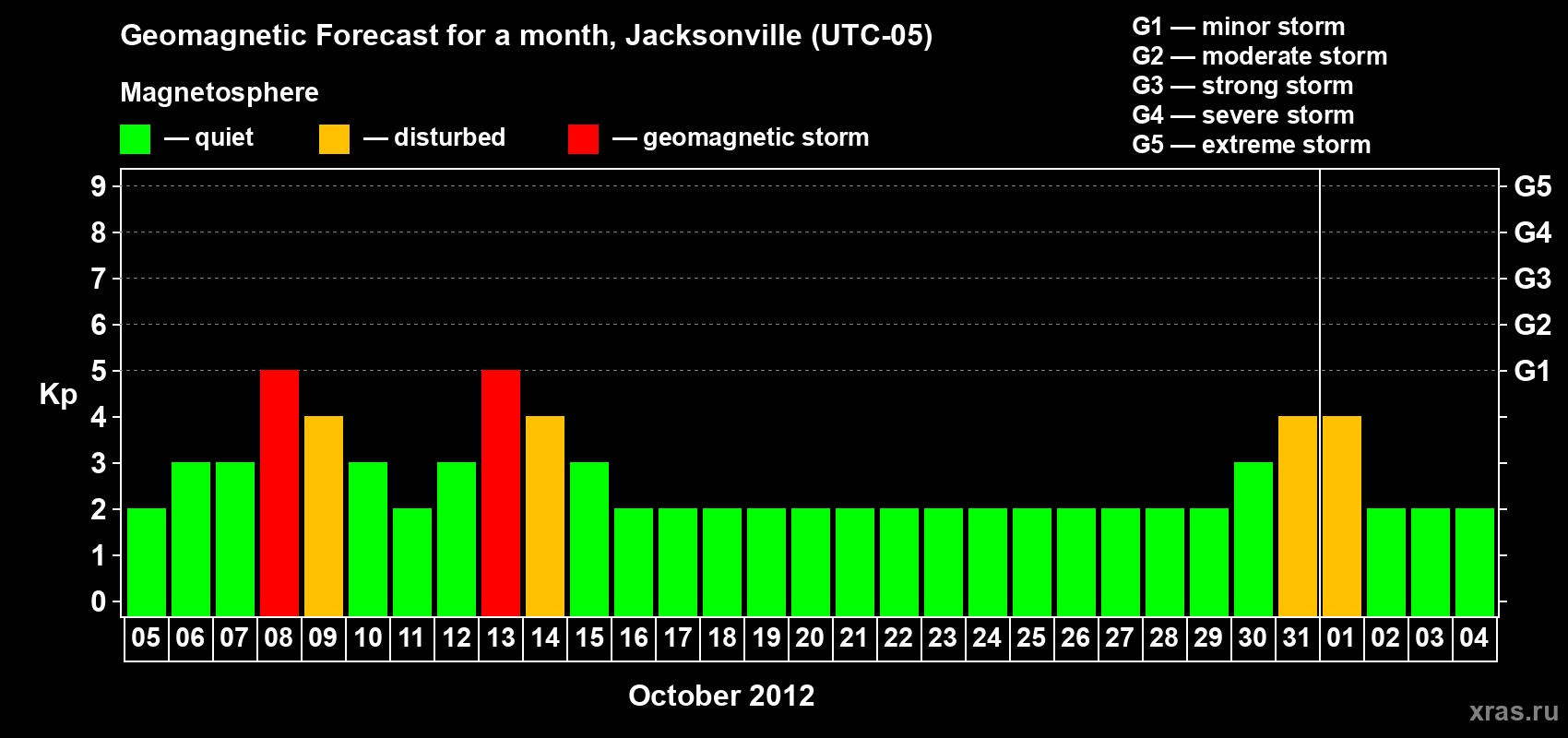The image size is (1568, 738).
Task: Click the Kp axis value 9
Action: point(99,186)
